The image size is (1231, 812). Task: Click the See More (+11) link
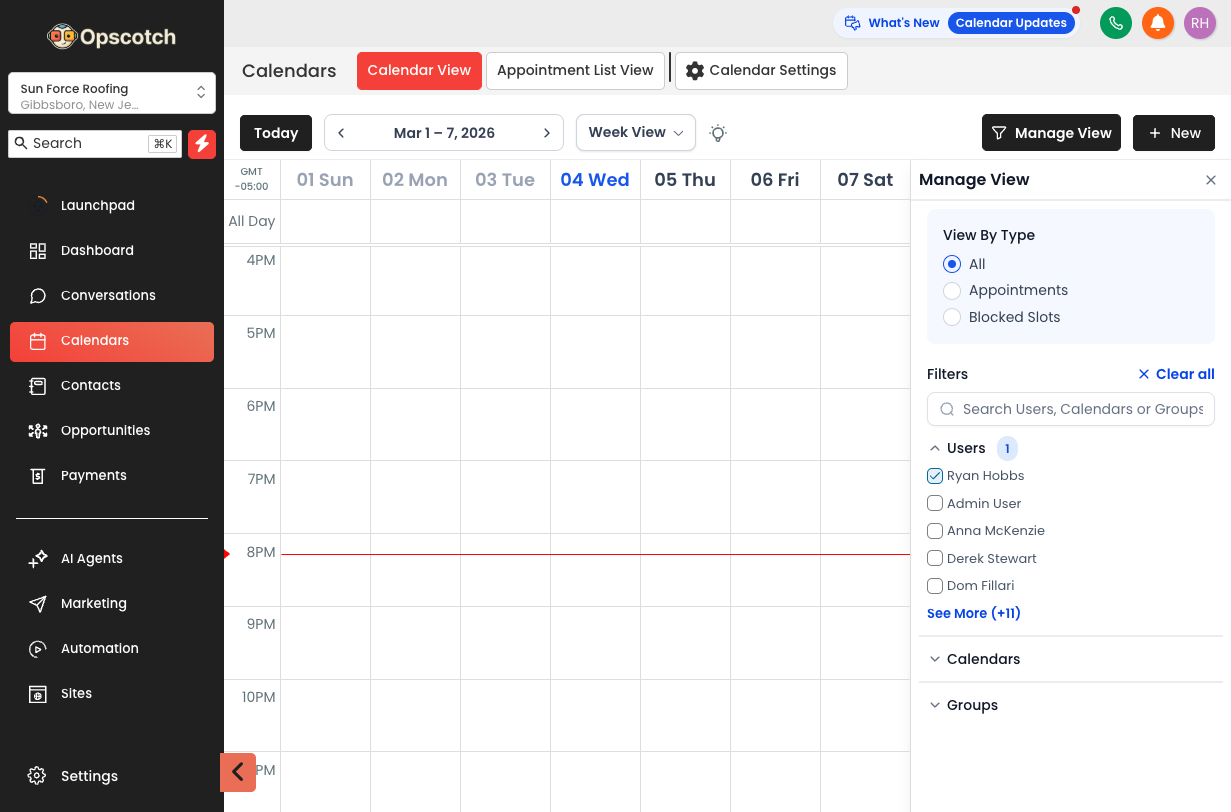[973, 613]
